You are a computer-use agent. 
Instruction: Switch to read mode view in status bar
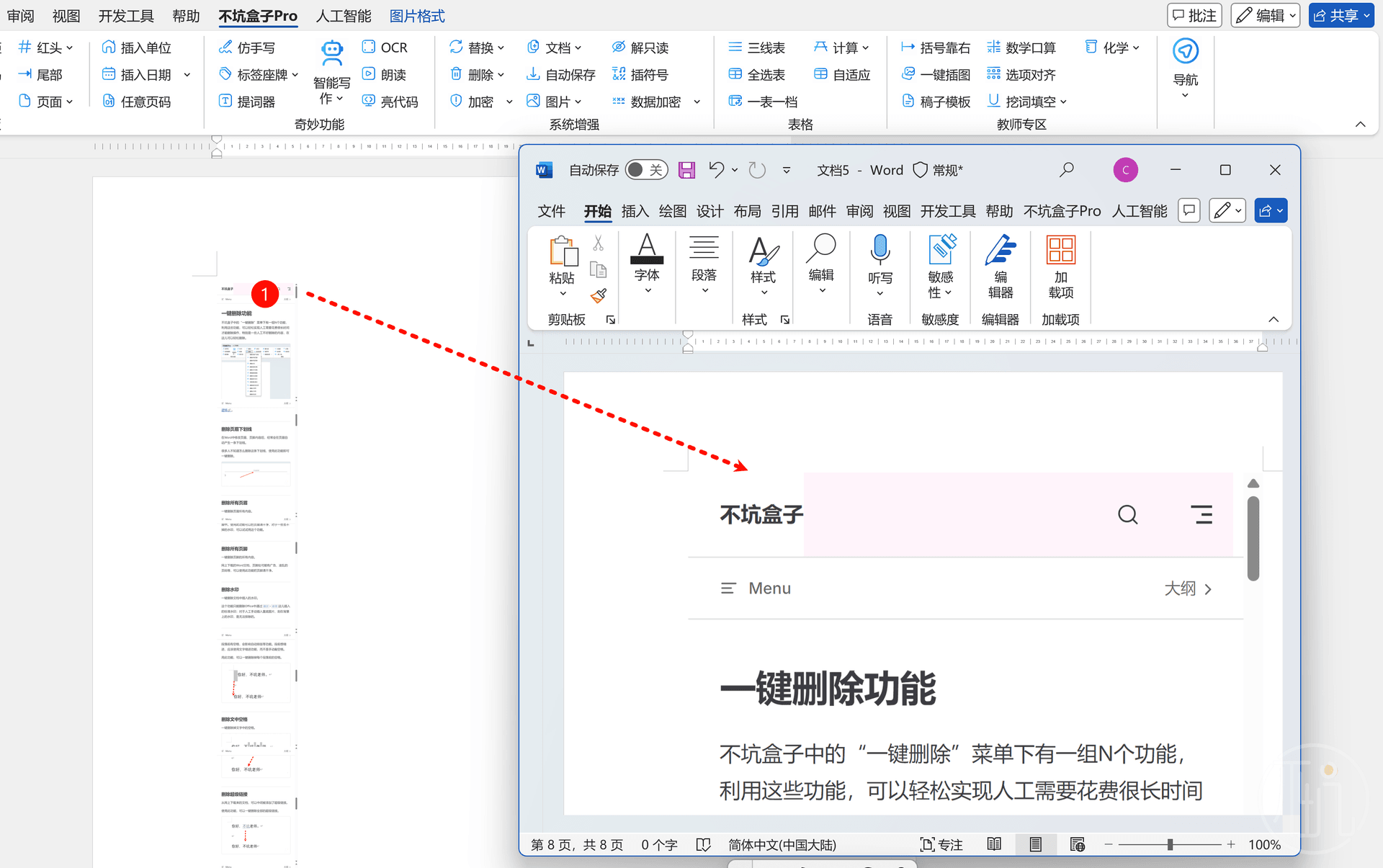(994, 844)
